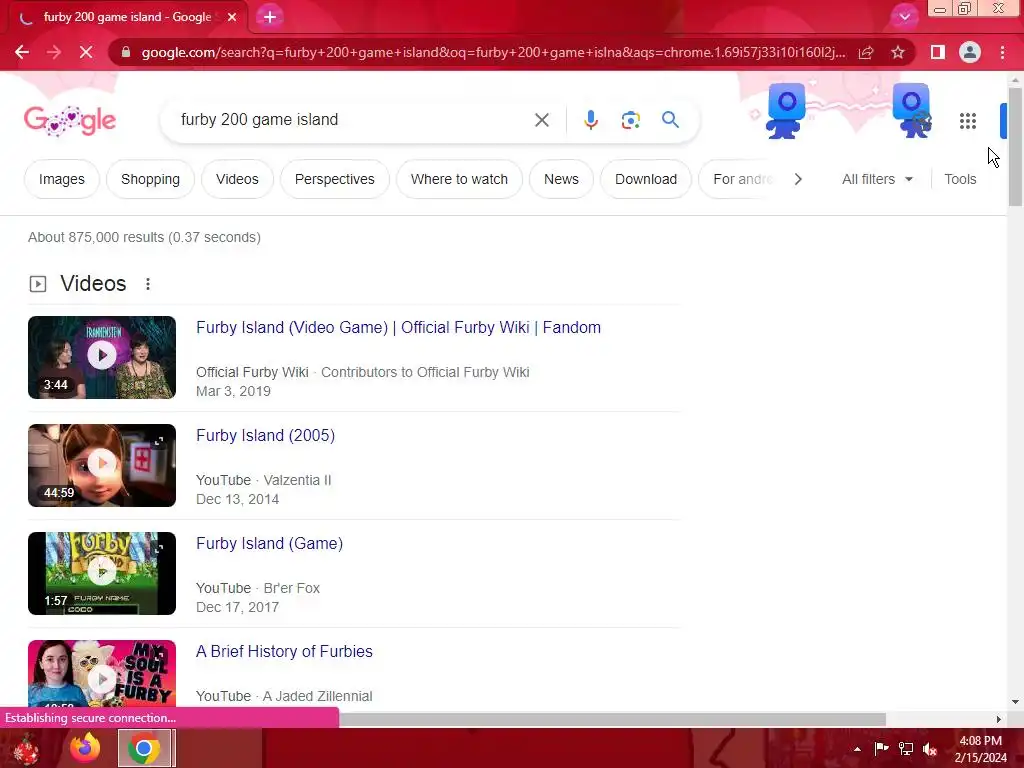Open Chrome three-dot menu
The height and width of the screenshot is (768, 1024).
click(x=1002, y=52)
